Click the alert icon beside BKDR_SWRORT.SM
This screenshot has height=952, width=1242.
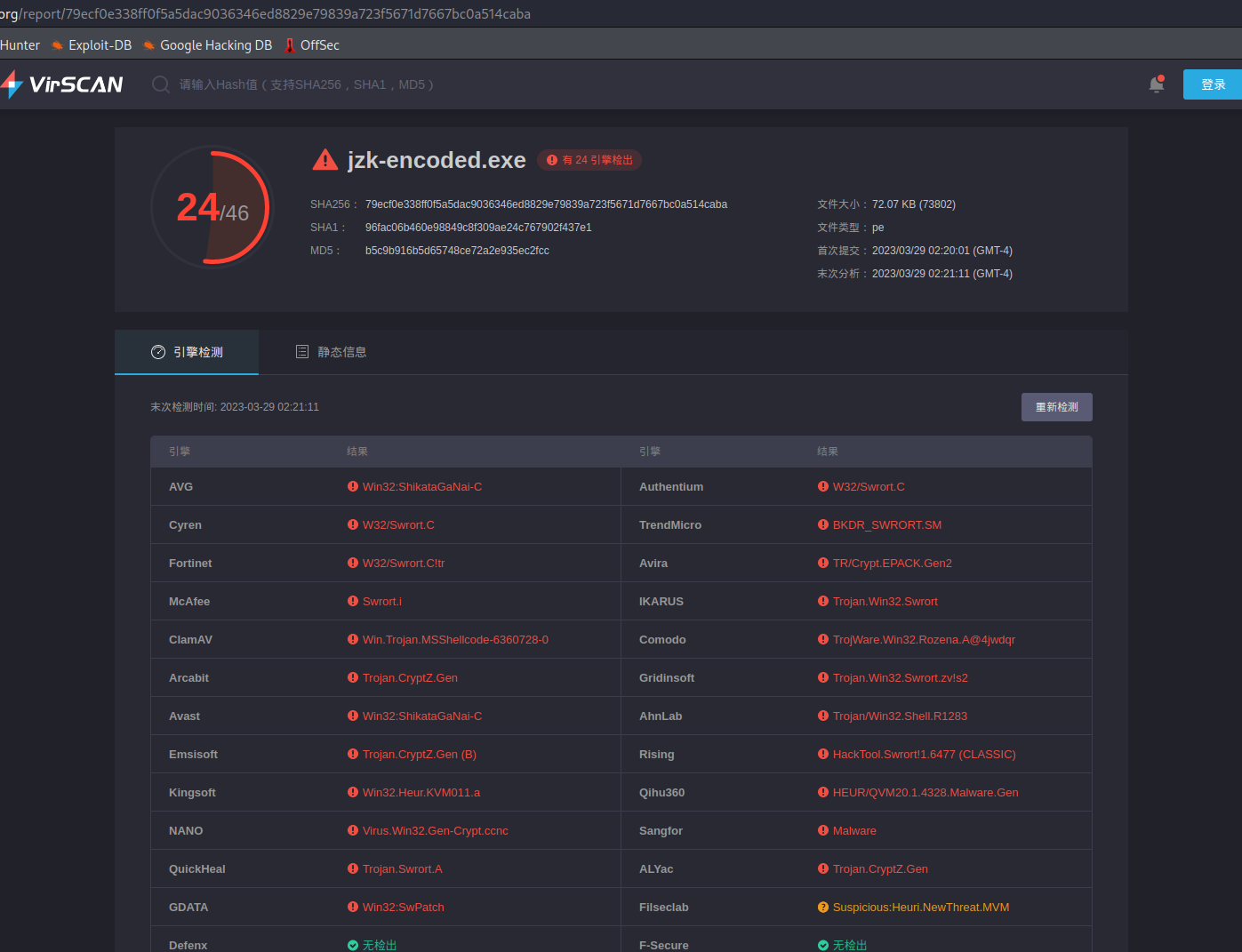coord(823,524)
